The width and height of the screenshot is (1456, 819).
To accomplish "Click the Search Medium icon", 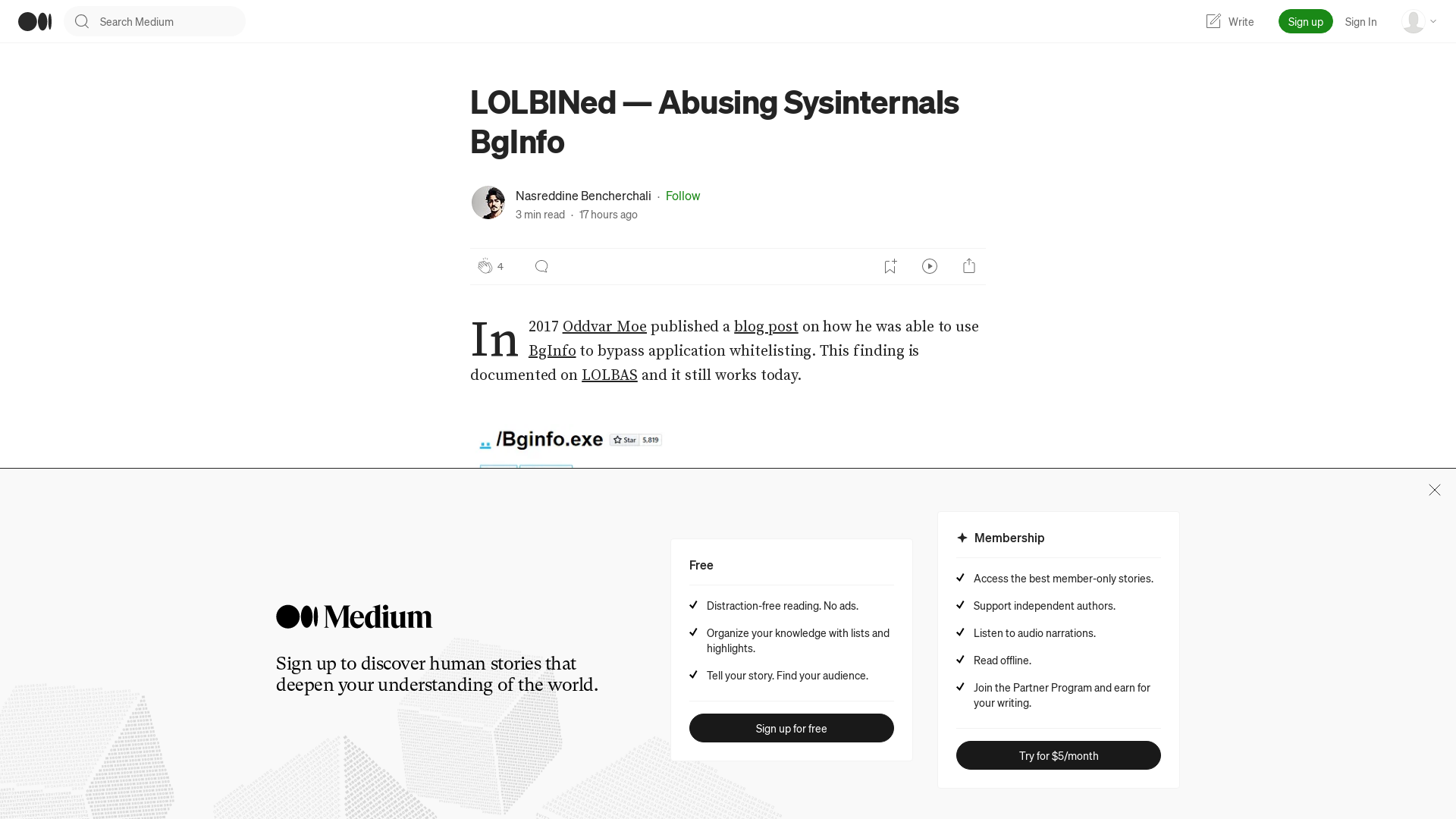I will [x=81, y=21].
